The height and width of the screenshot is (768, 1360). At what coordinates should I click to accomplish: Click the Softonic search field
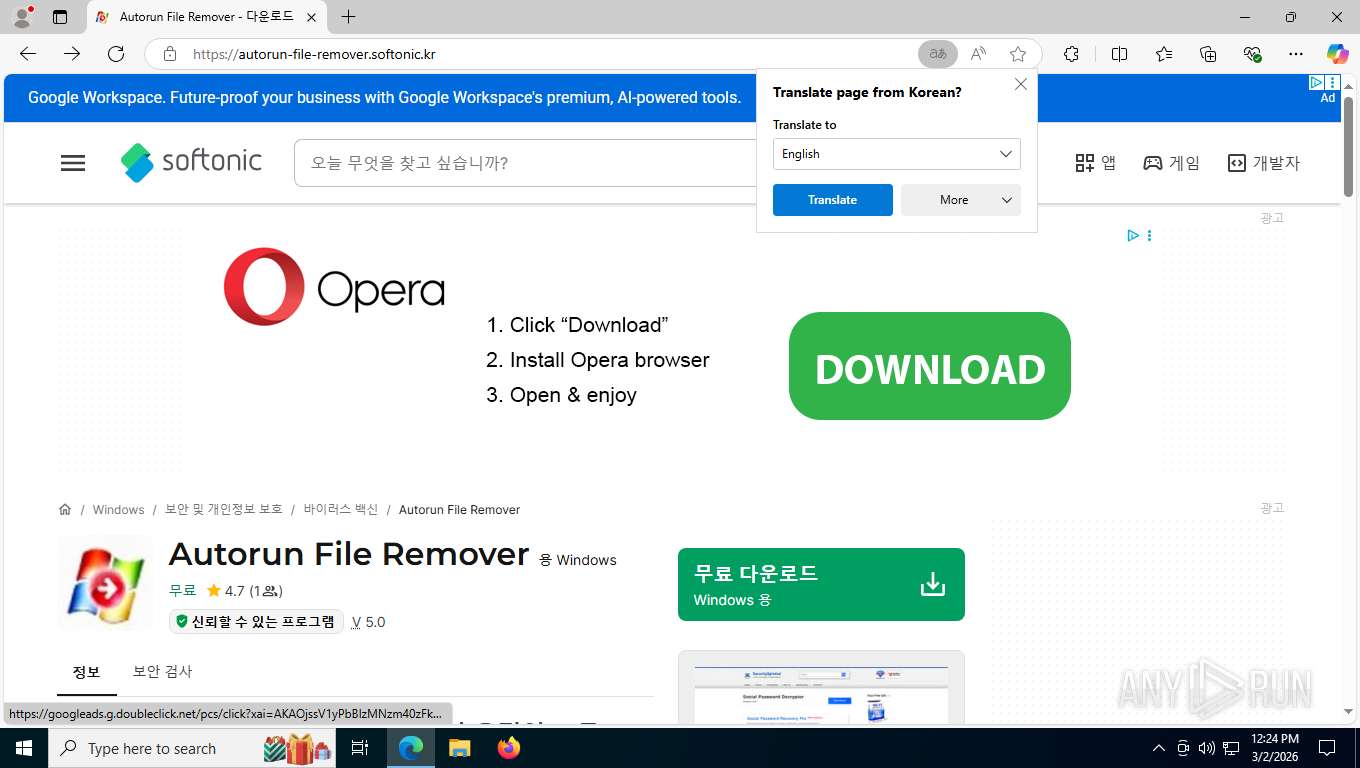[x=525, y=163]
